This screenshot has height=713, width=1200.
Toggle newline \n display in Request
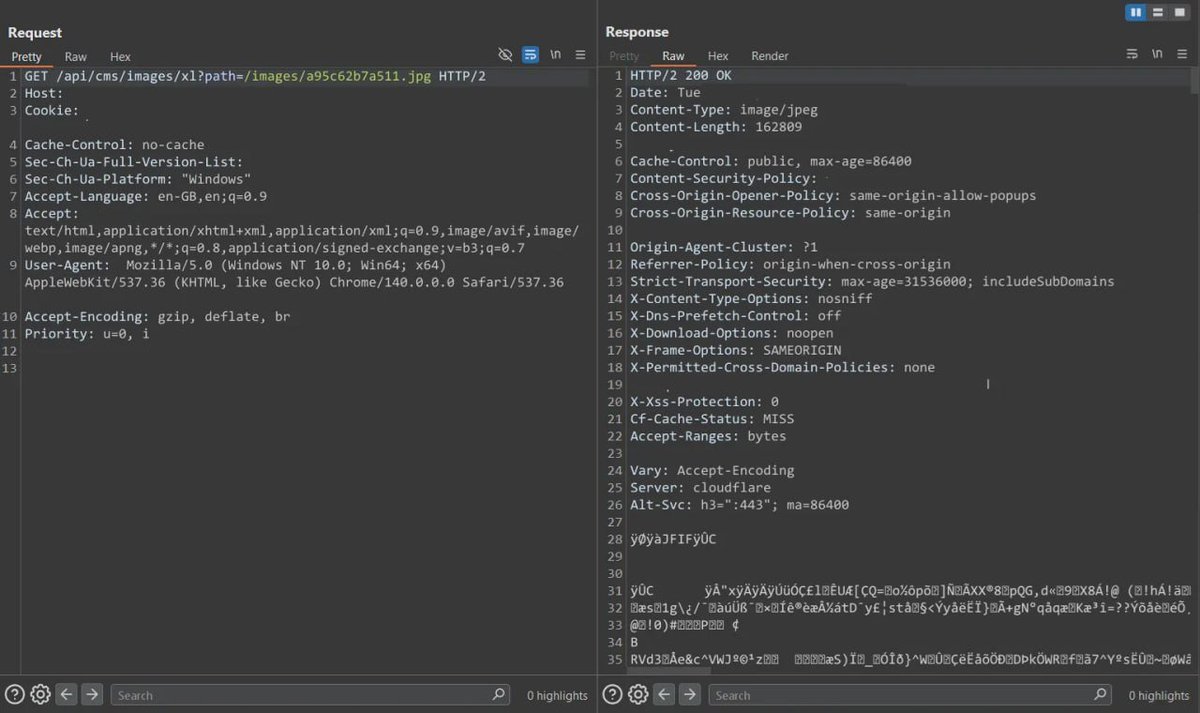point(555,55)
